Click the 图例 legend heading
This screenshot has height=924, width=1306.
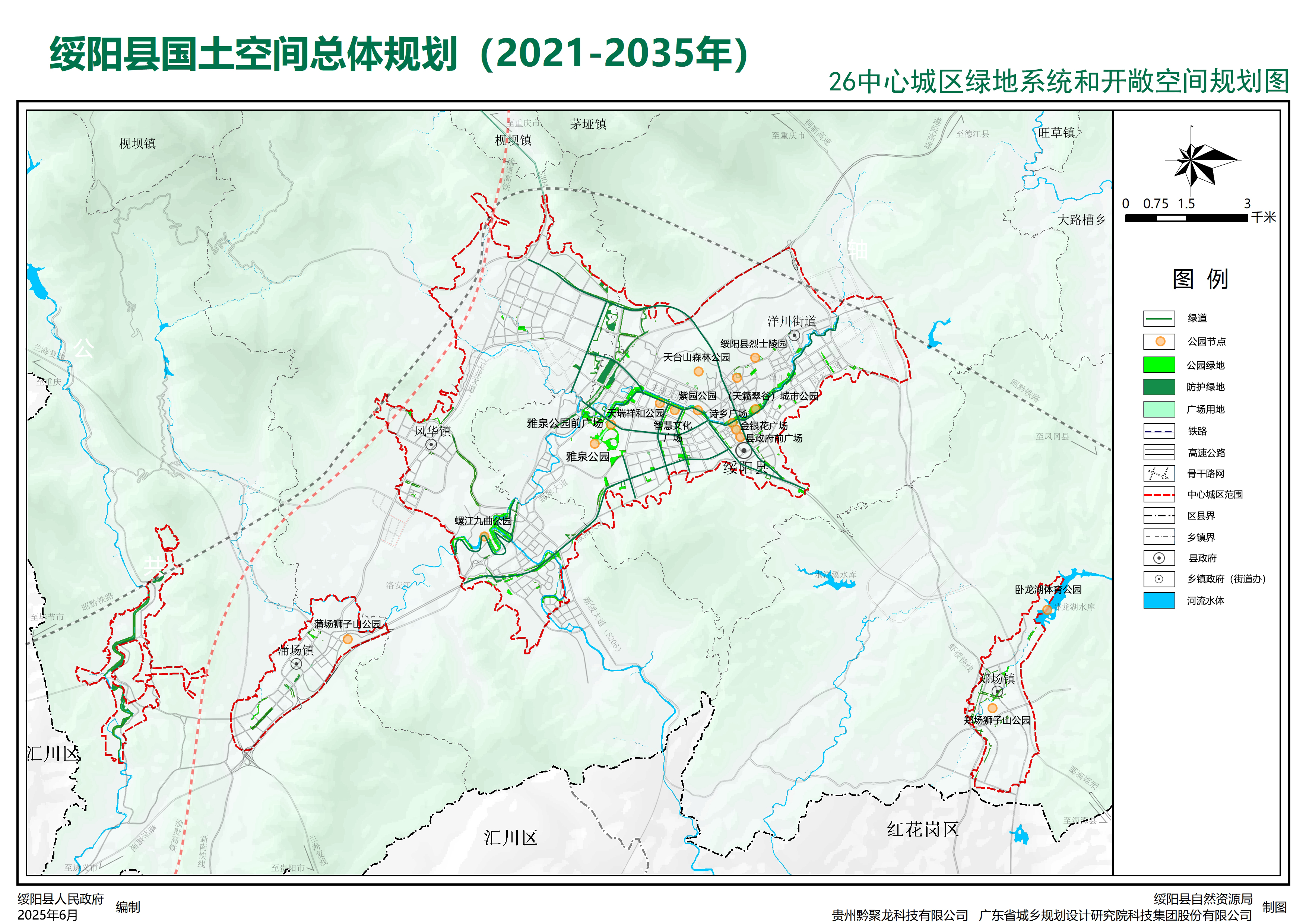[x=1200, y=279]
